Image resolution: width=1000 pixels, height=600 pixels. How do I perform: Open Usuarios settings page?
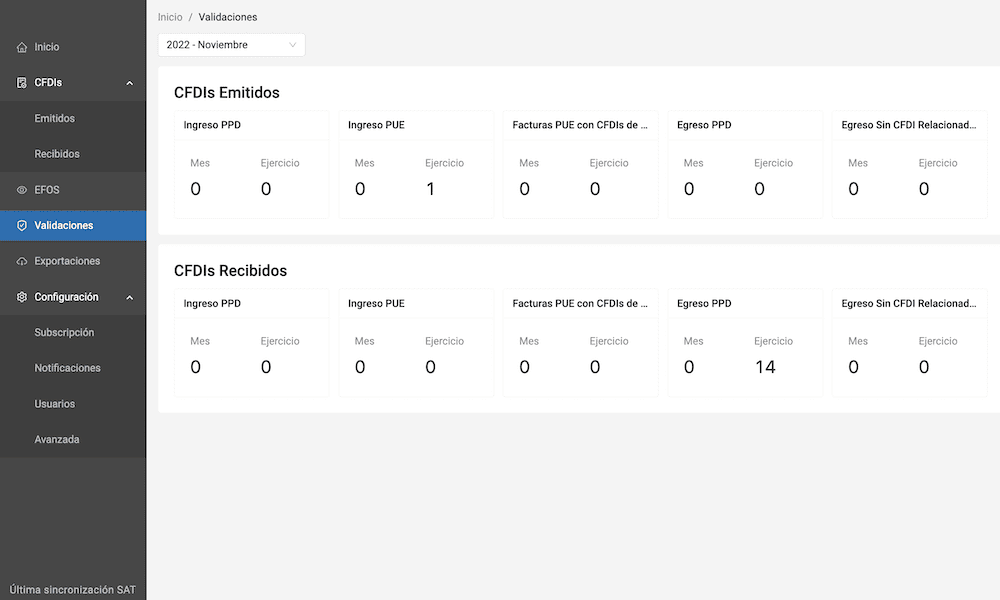coord(55,404)
